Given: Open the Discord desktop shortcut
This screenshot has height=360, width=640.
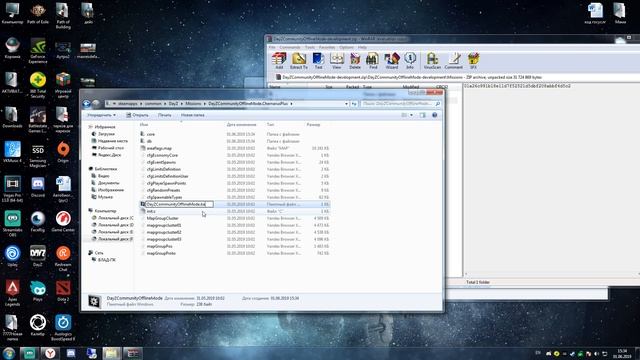Looking at the screenshot, I should pyautogui.click(x=38, y=187).
